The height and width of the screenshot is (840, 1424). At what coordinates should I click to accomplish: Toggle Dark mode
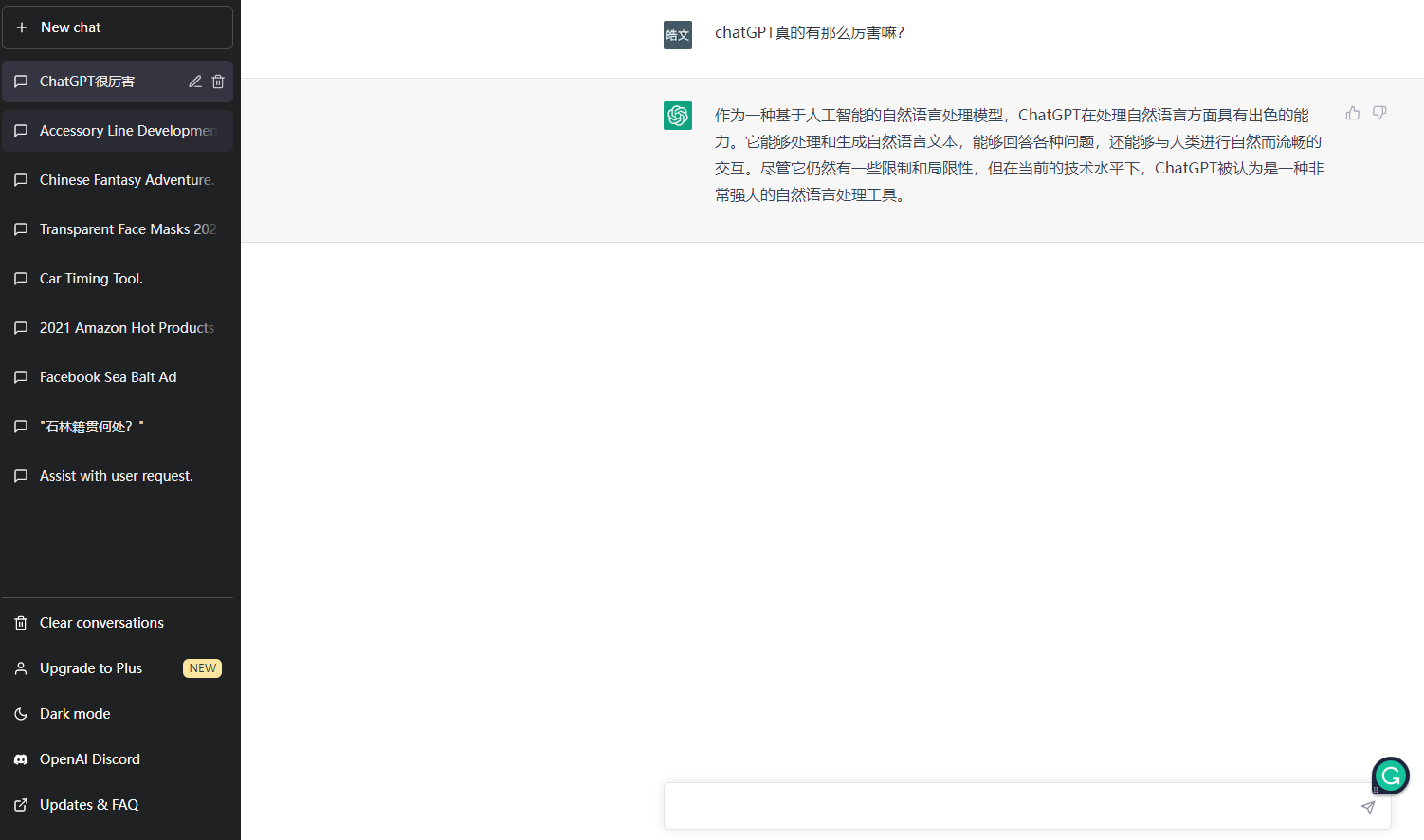click(x=118, y=714)
